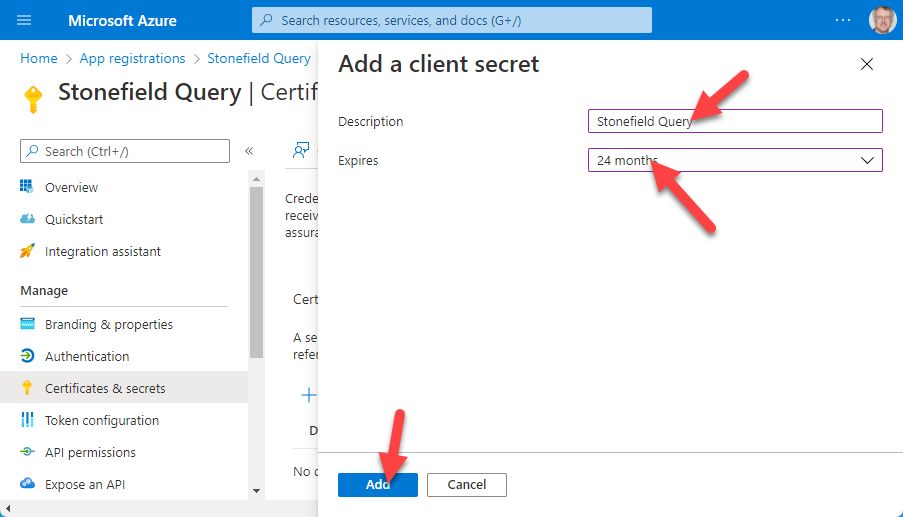Click the Overview grid icon
Image resolution: width=903 pixels, height=517 pixels.
(x=27, y=187)
